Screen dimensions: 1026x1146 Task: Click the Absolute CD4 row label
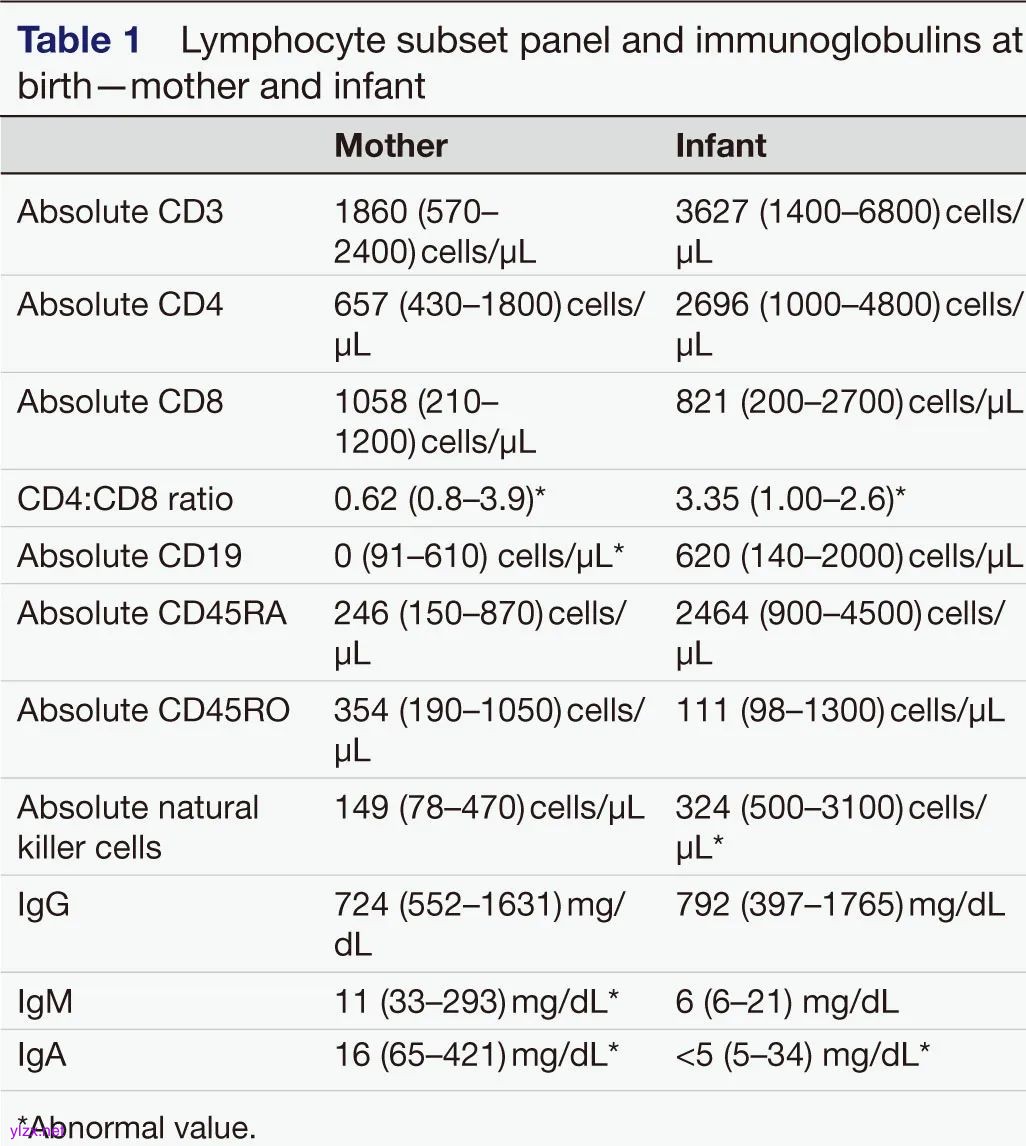pyautogui.click(x=120, y=304)
